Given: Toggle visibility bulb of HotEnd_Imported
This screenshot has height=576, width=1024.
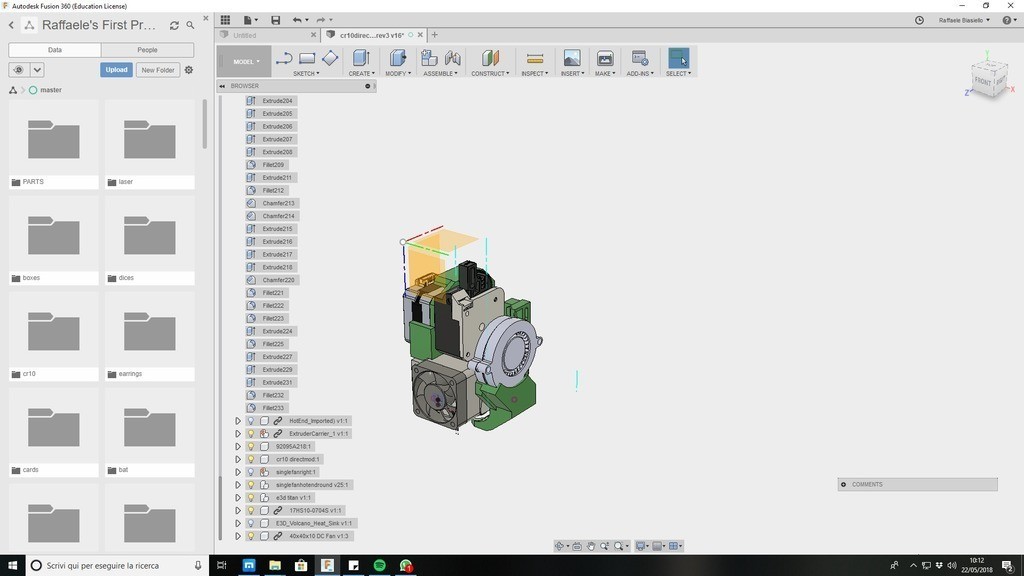Looking at the screenshot, I should (x=251, y=421).
